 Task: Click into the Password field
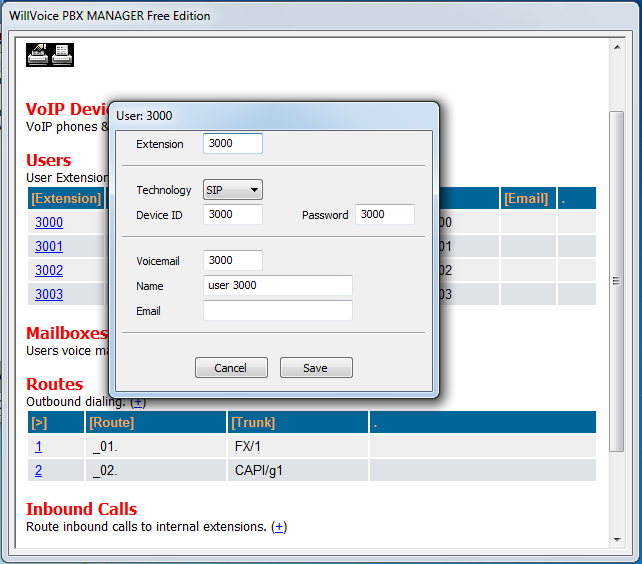[x=385, y=215]
